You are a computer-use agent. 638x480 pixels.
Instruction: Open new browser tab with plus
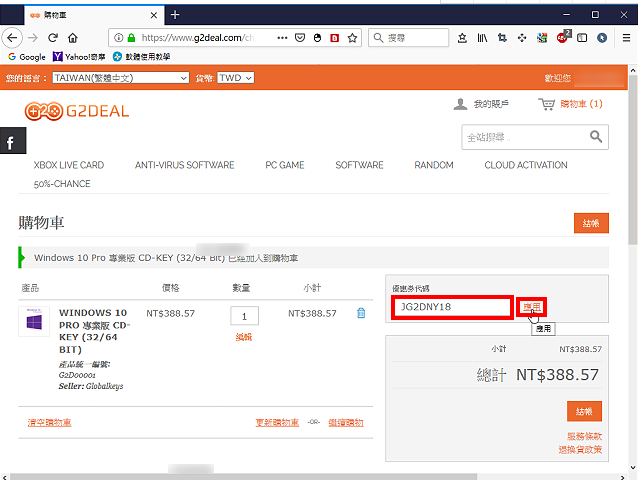point(175,15)
